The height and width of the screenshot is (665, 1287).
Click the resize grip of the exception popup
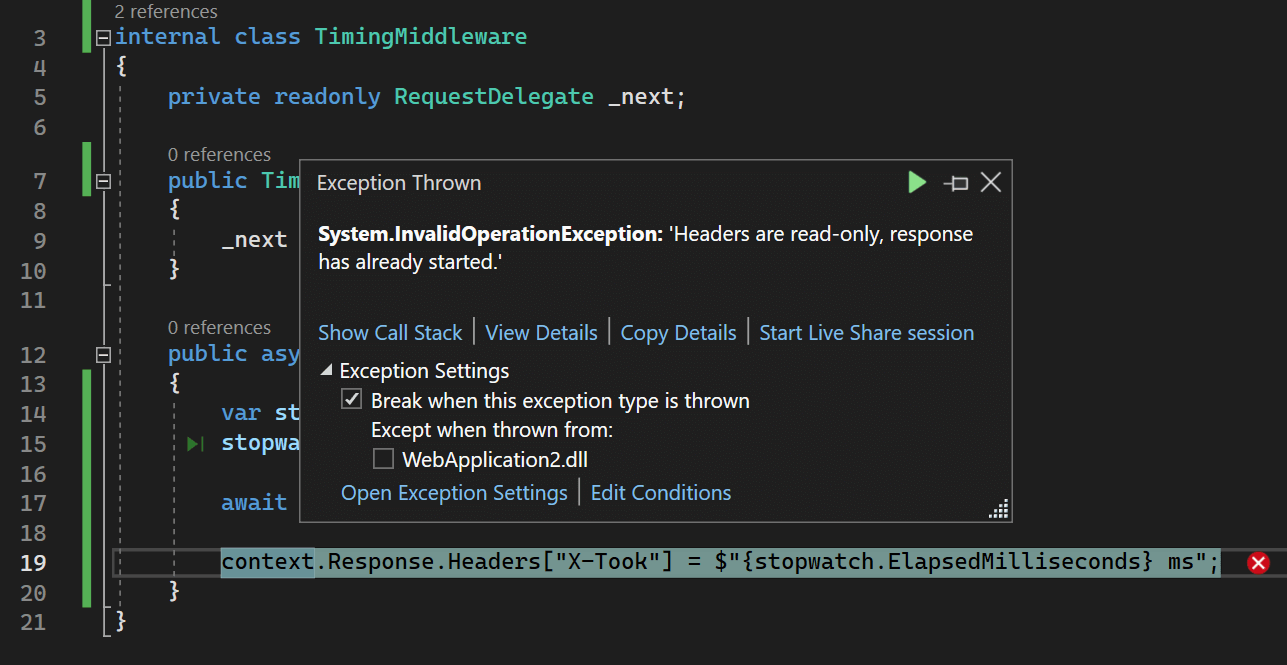[997, 509]
